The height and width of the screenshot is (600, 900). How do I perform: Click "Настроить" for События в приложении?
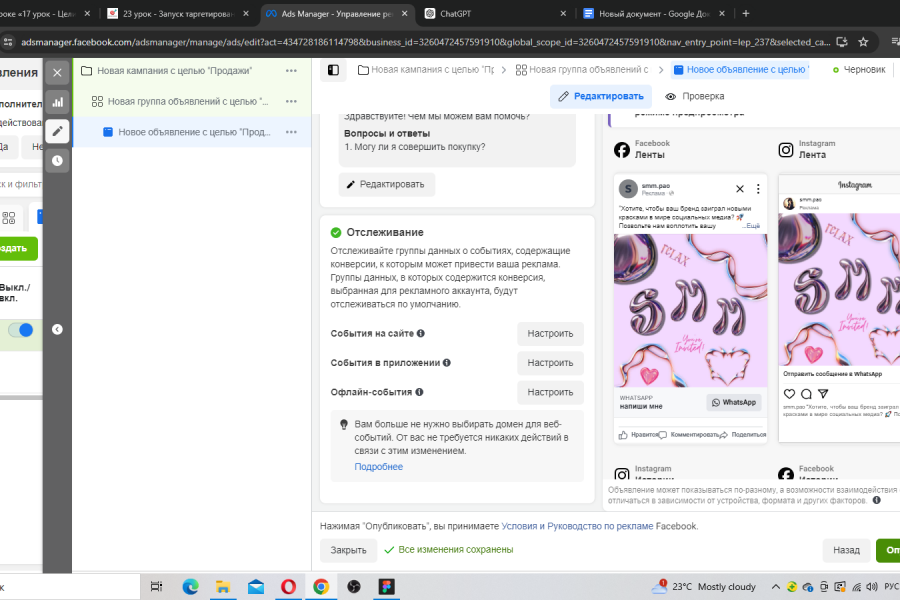pyautogui.click(x=550, y=363)
